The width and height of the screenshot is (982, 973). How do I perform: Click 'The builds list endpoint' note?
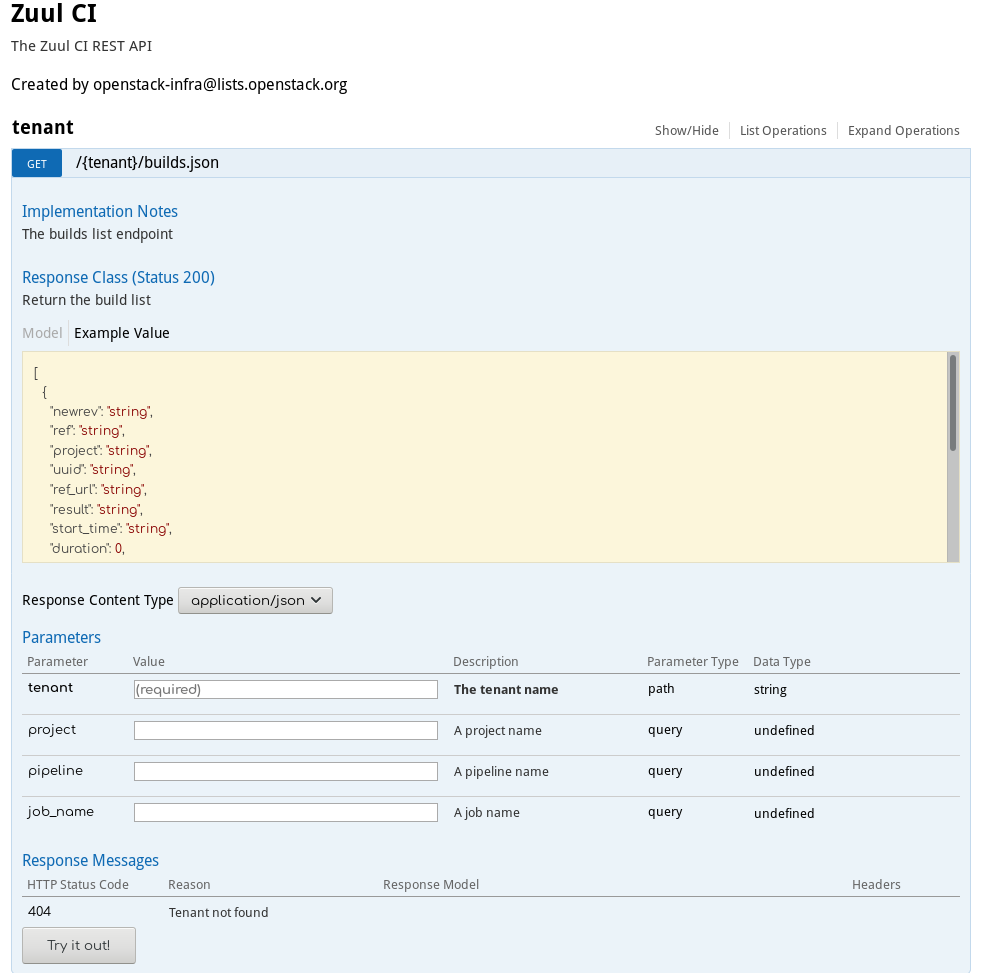97,234
